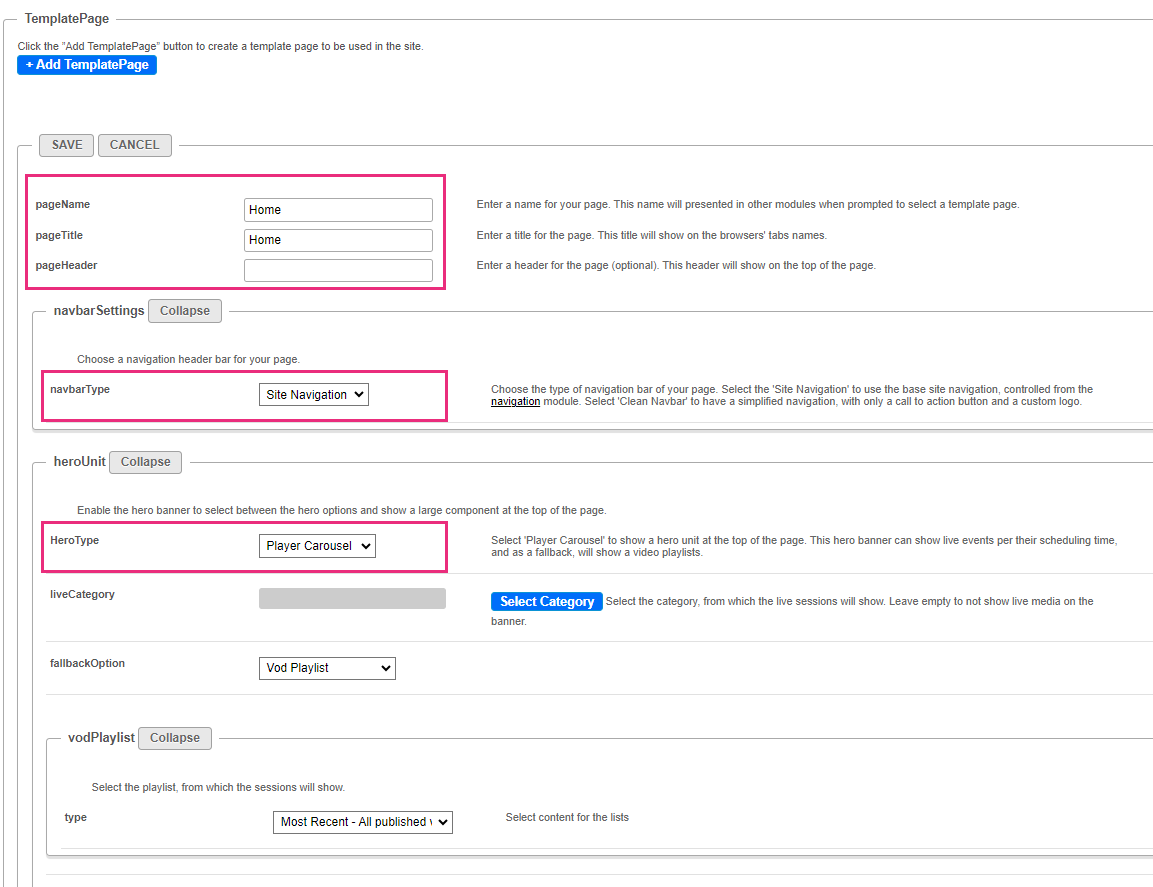The image size is (1153, 887).
Task: Cancel the template page editing
Action: (135, 145)
